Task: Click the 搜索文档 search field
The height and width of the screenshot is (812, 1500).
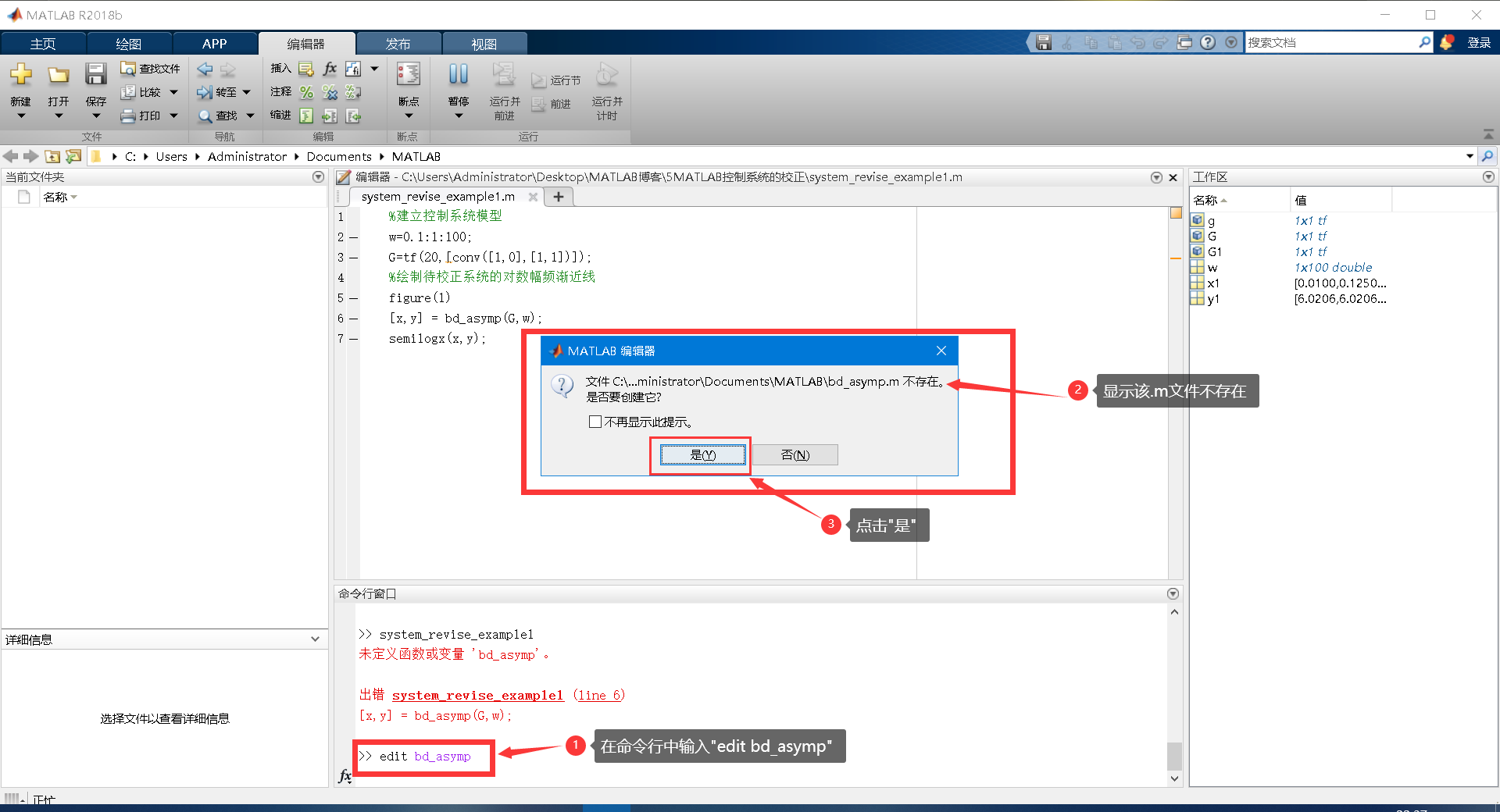Action: tap(1331, 43)
